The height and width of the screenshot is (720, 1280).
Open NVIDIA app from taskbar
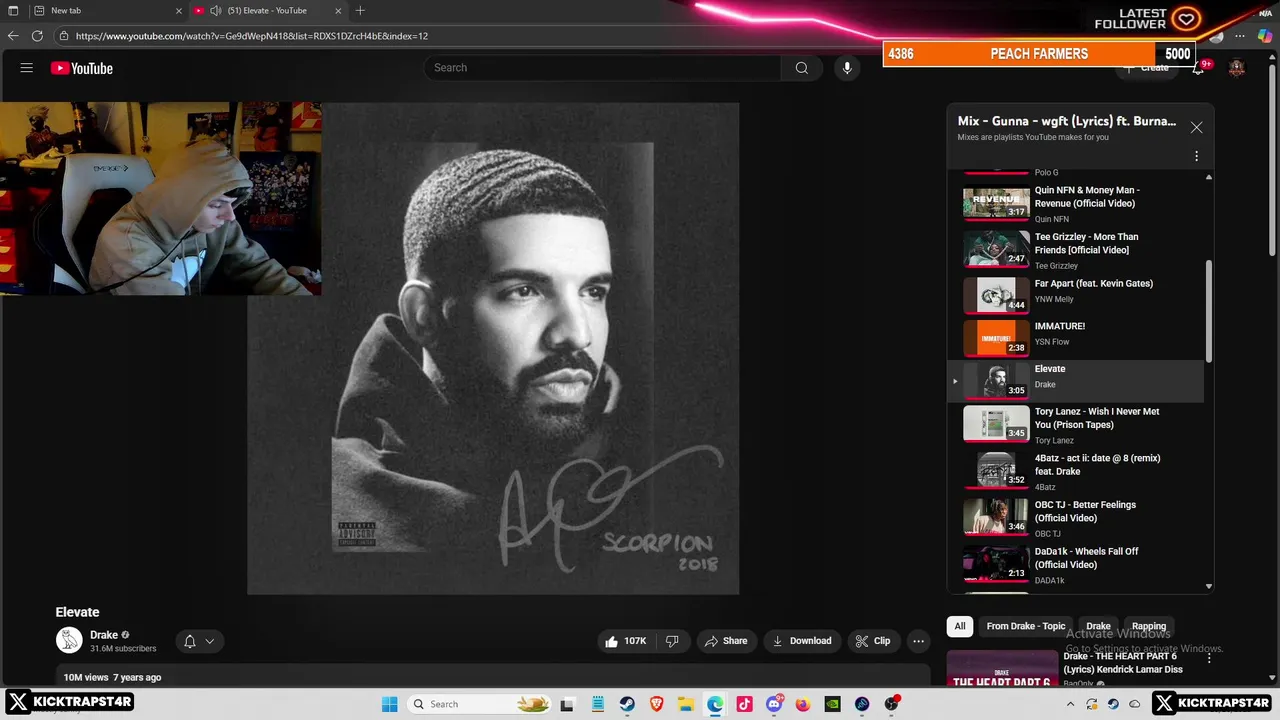click(832, 704)
